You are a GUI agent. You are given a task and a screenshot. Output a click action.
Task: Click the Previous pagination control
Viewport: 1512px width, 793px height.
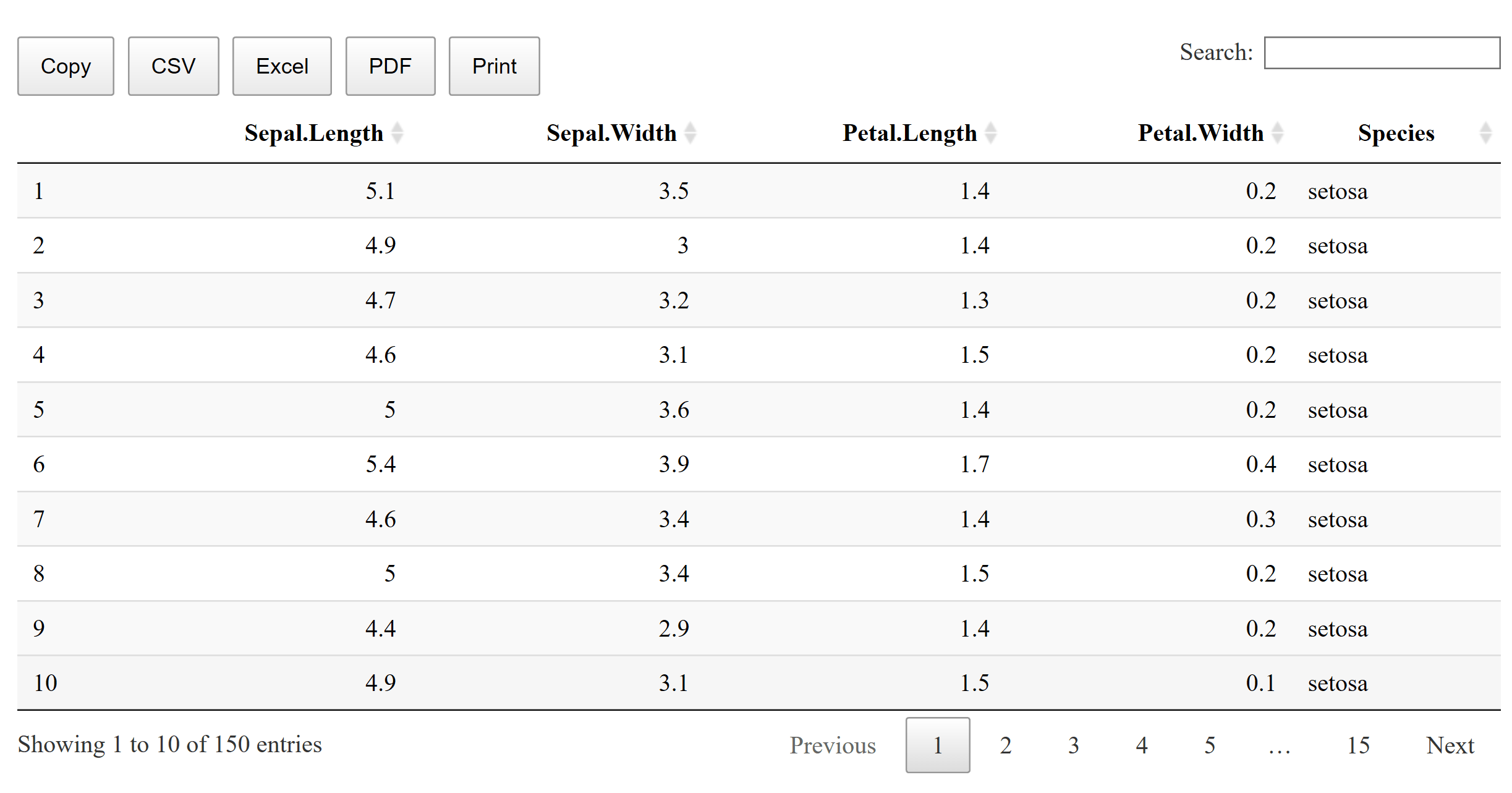[x=832, y=745]
